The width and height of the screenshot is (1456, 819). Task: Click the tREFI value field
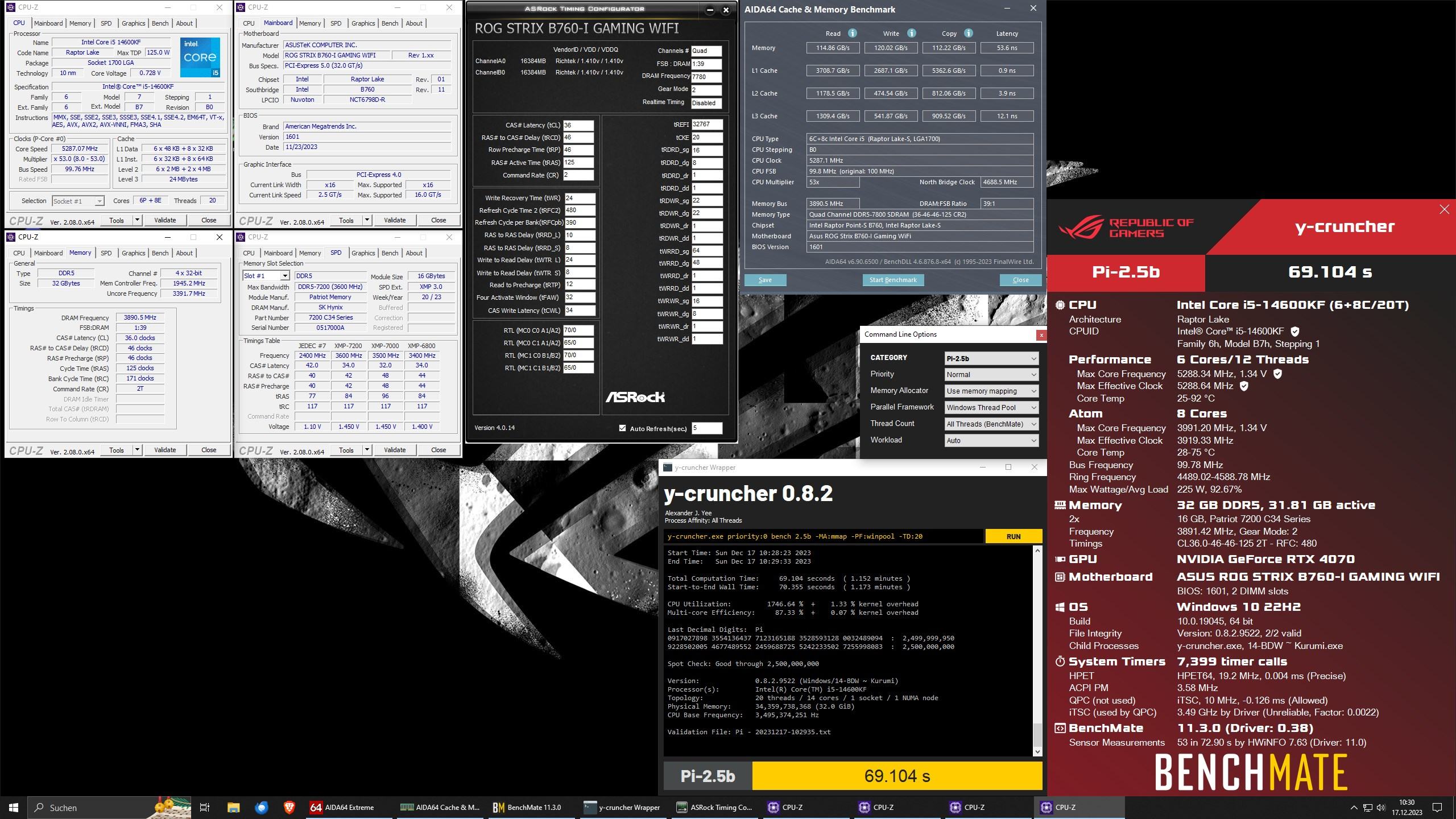coord(707,124)
